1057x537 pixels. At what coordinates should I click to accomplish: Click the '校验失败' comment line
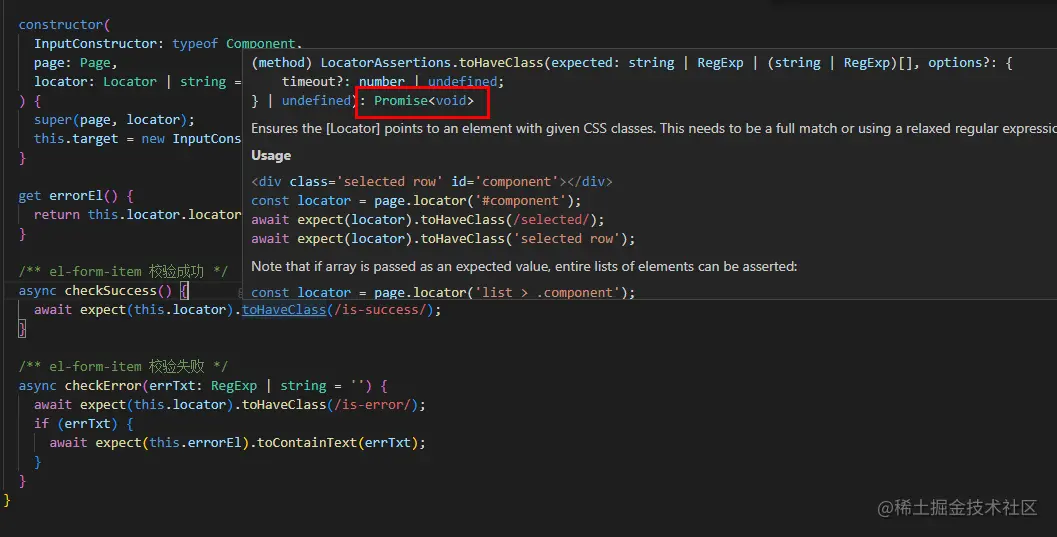click(x=123, y=367)
